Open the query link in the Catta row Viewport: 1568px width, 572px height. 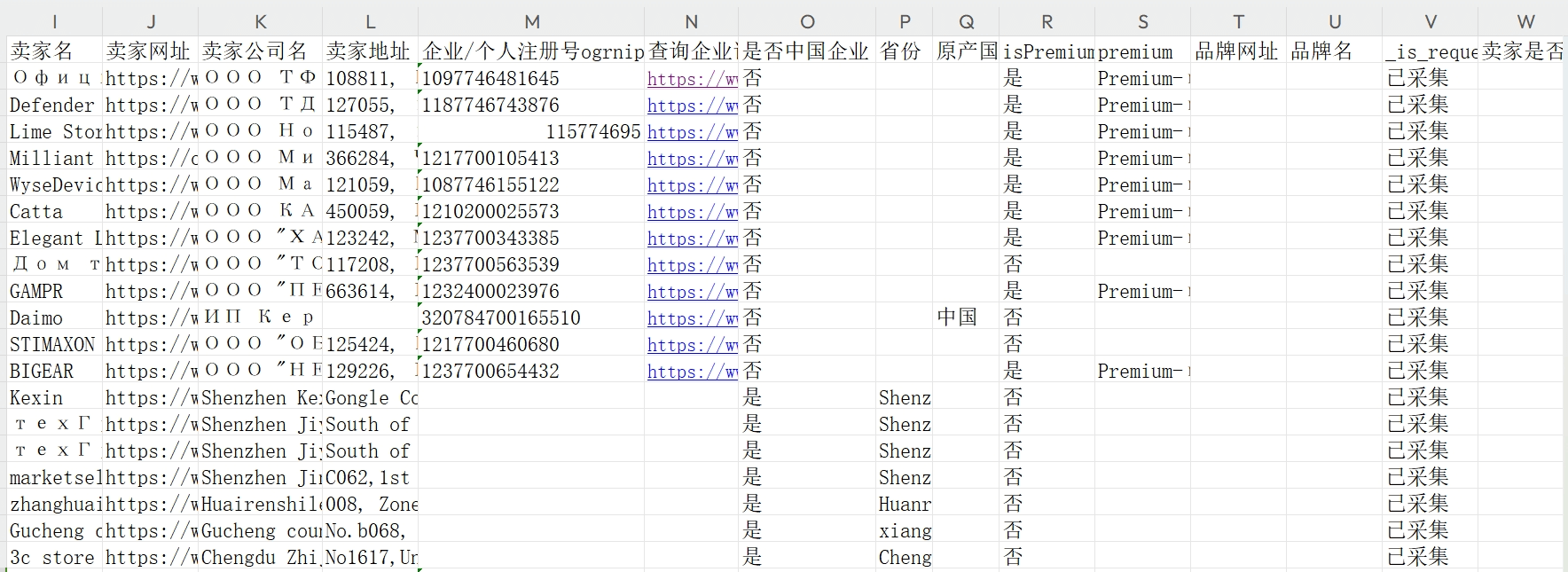pos(692,212)
